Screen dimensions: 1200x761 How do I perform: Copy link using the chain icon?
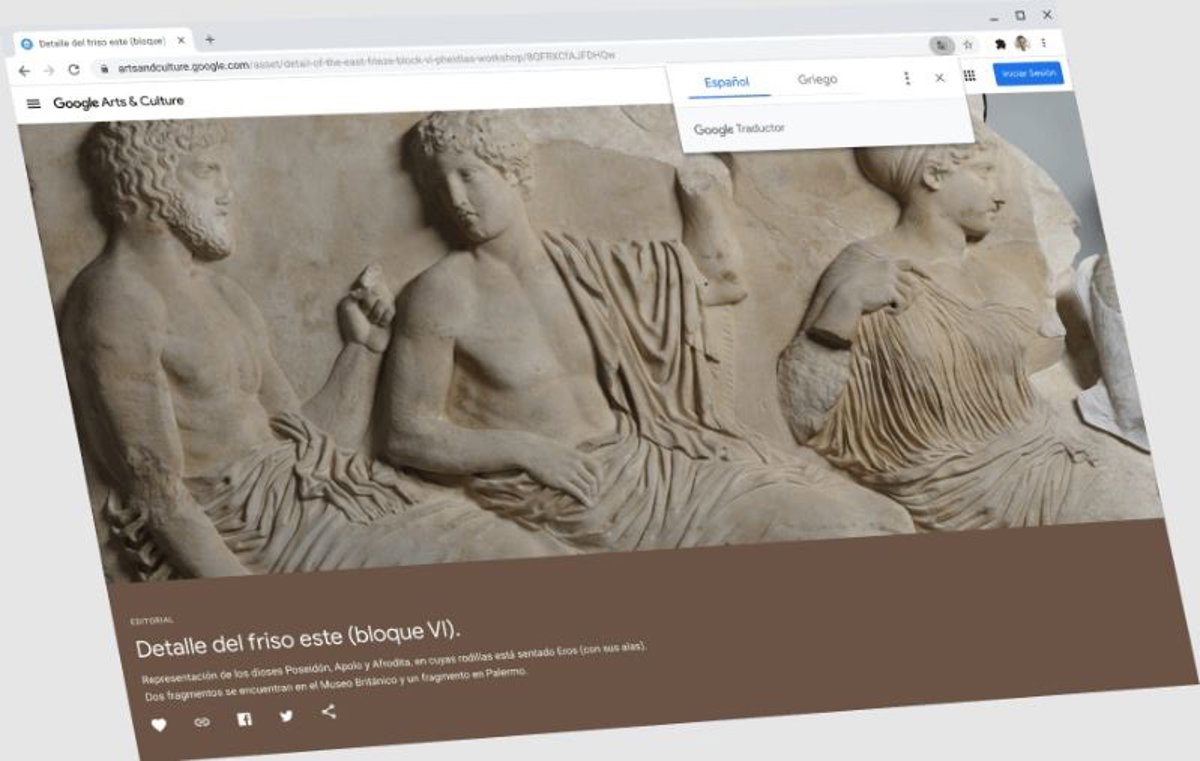[202, 722]
